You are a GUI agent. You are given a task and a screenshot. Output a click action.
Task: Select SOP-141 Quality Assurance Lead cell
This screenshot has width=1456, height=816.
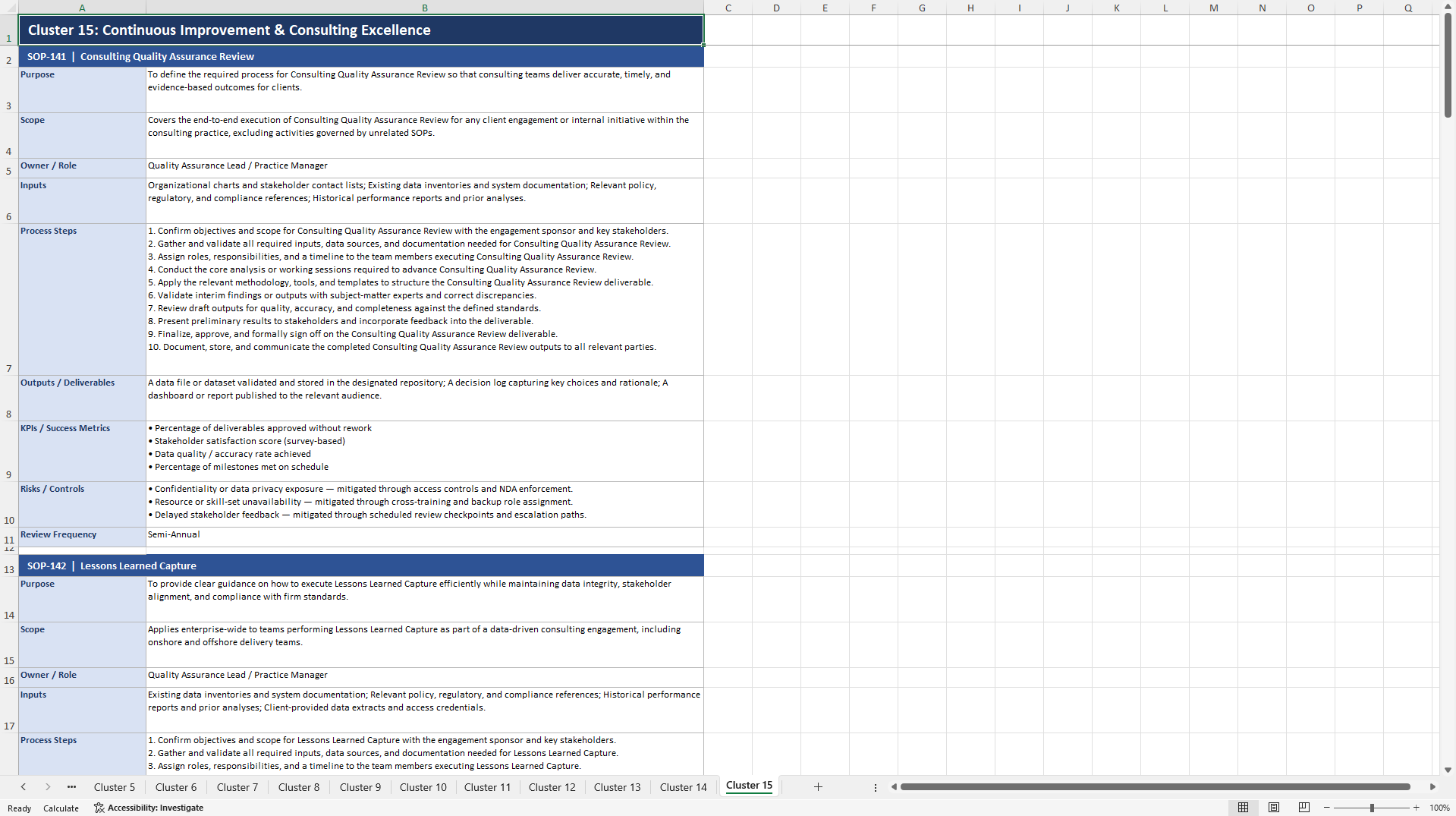coord(425,169)
